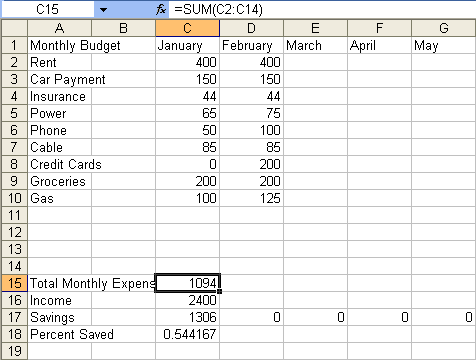The width and height of the screenshot is (476, 360).
Task: Select the February Gas cell showing 125
Action: click(251, 198)
